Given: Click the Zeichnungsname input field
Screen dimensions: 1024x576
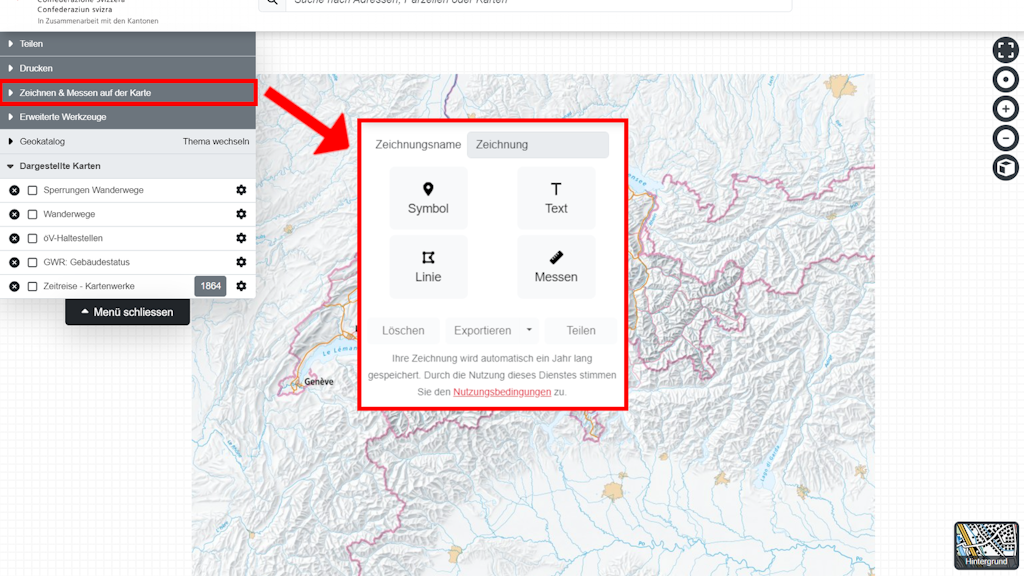Looking at the screenshot, I should tap(537, 145).
